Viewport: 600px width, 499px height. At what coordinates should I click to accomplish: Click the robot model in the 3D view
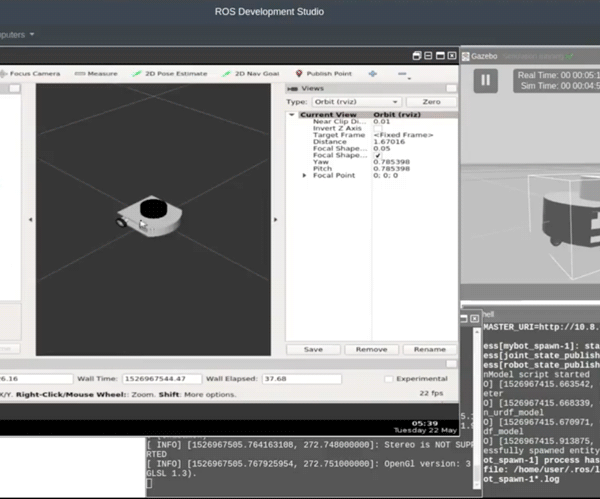coord(150,217)
